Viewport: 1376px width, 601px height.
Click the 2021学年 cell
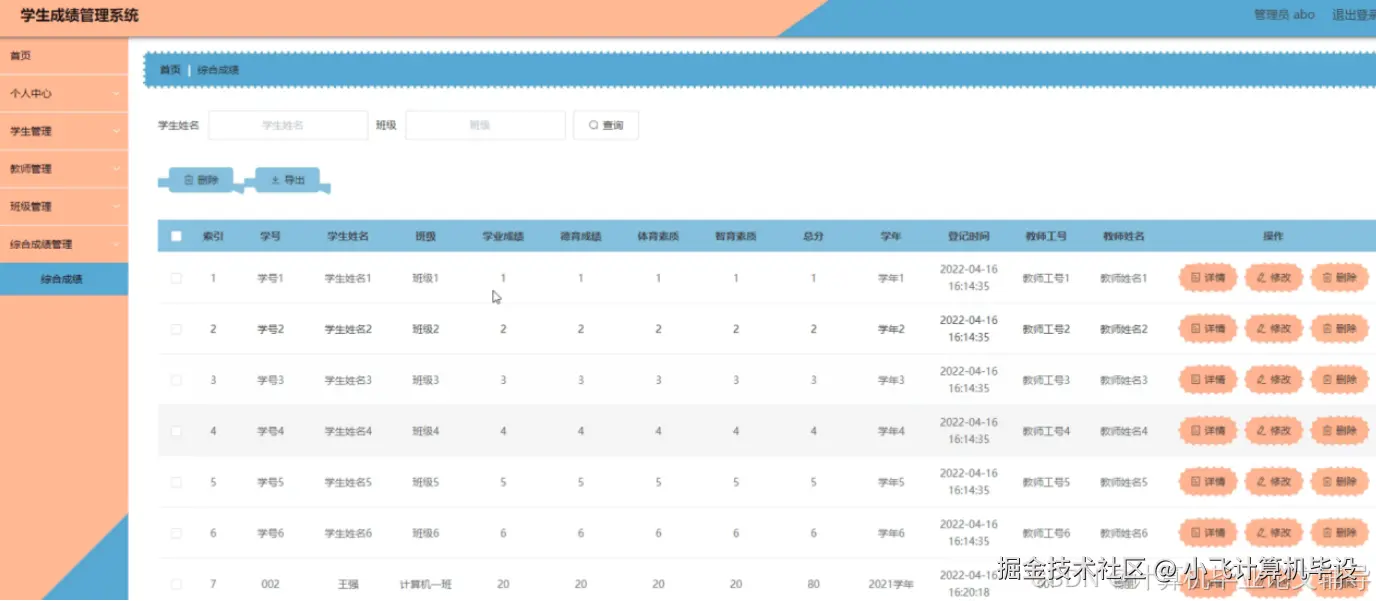point(891,584)
